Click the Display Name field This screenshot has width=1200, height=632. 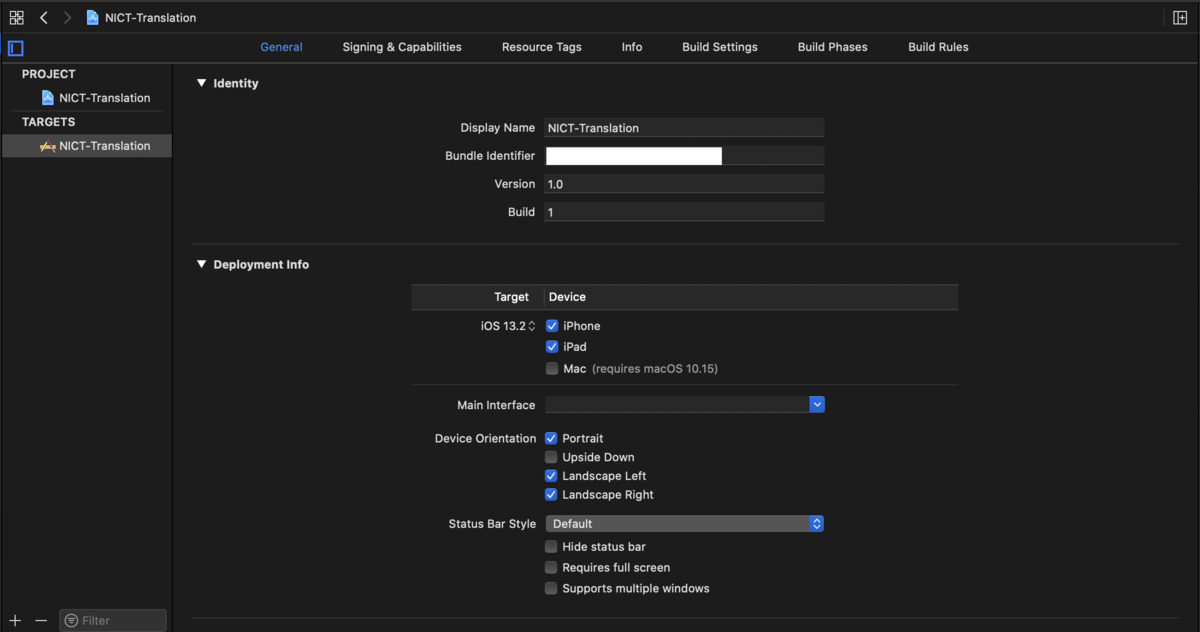coord(685,128)
